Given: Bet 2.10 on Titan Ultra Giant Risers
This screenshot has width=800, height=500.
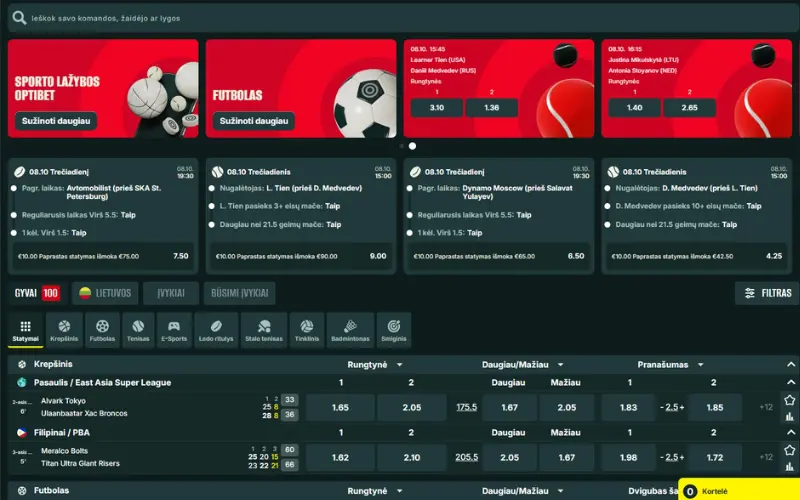Looking at the screenshot, I should click(x=412, y=457).
